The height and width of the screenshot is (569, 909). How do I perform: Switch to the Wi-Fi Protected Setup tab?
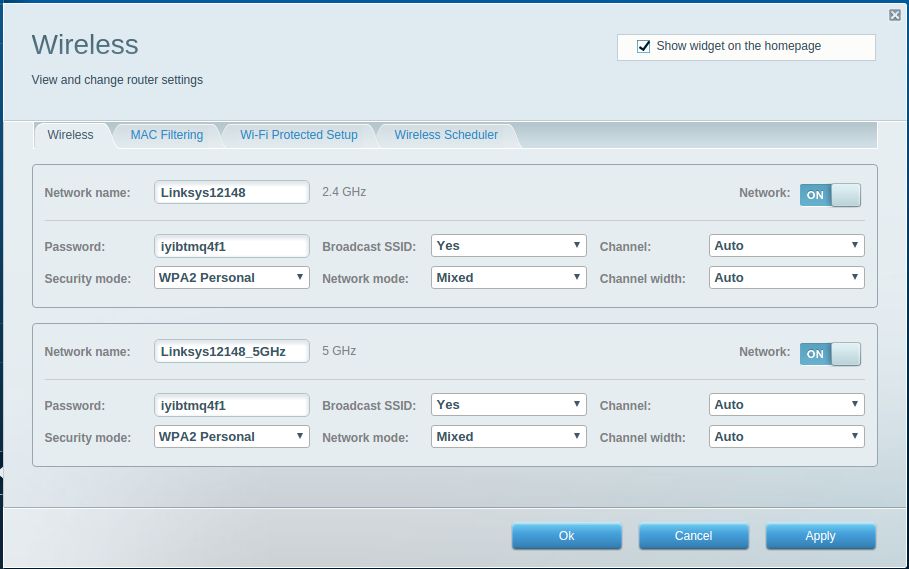(x=299, y=135)
